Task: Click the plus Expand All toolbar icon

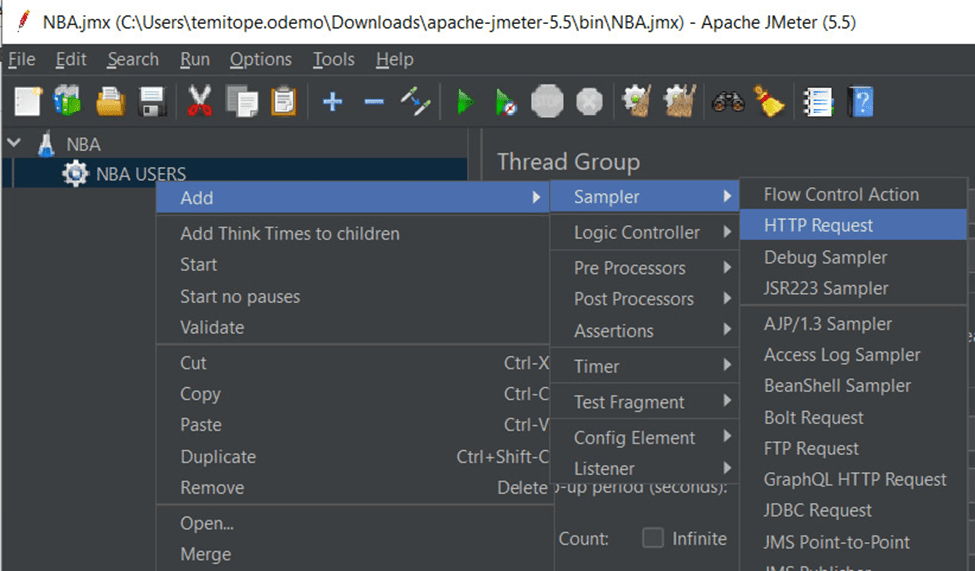Action: click(x=332, y=101)
